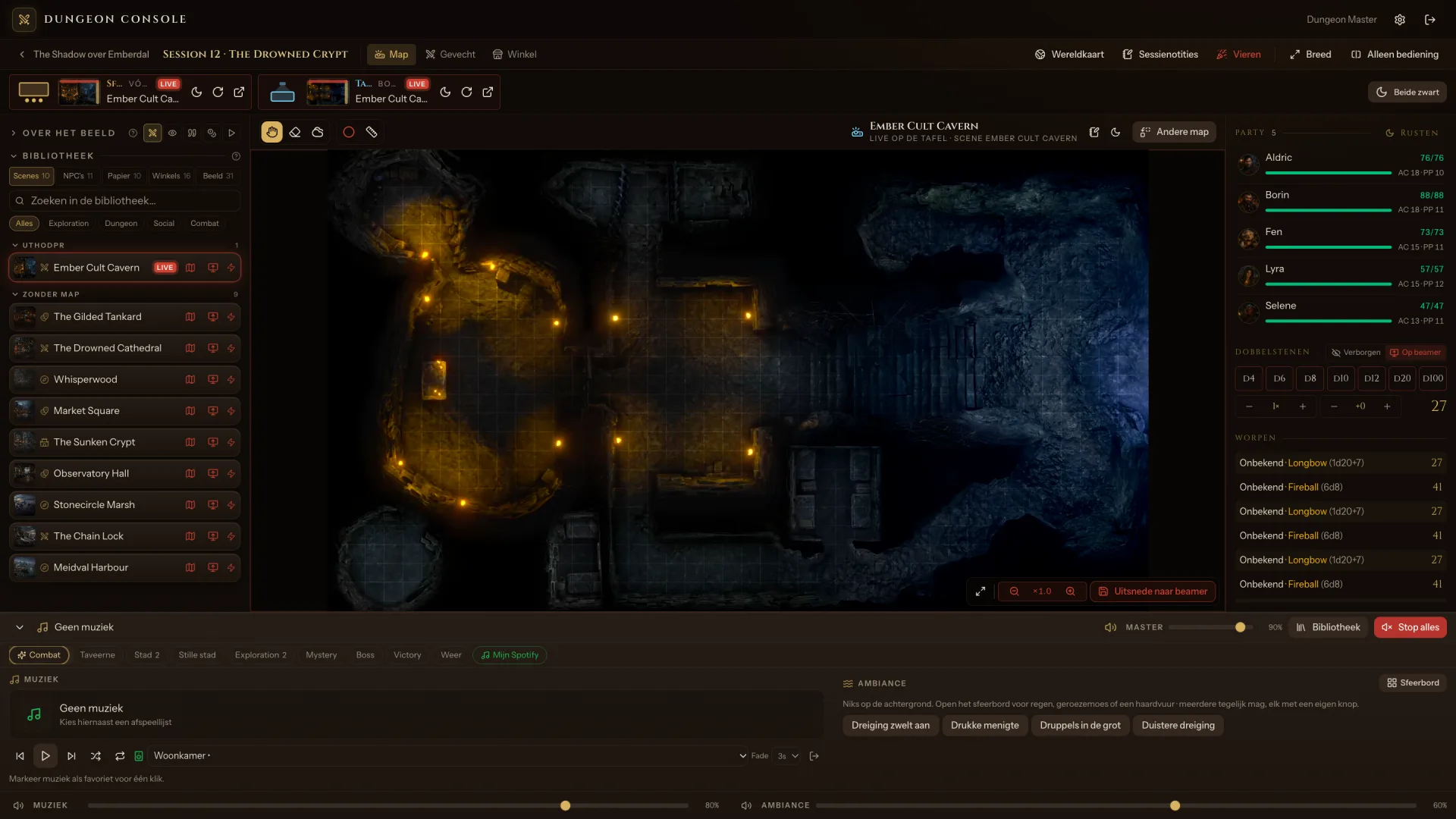1456x819 pixels.
Task: Open map icon for Whisperwood scene
Action: [x=190, y=379]
